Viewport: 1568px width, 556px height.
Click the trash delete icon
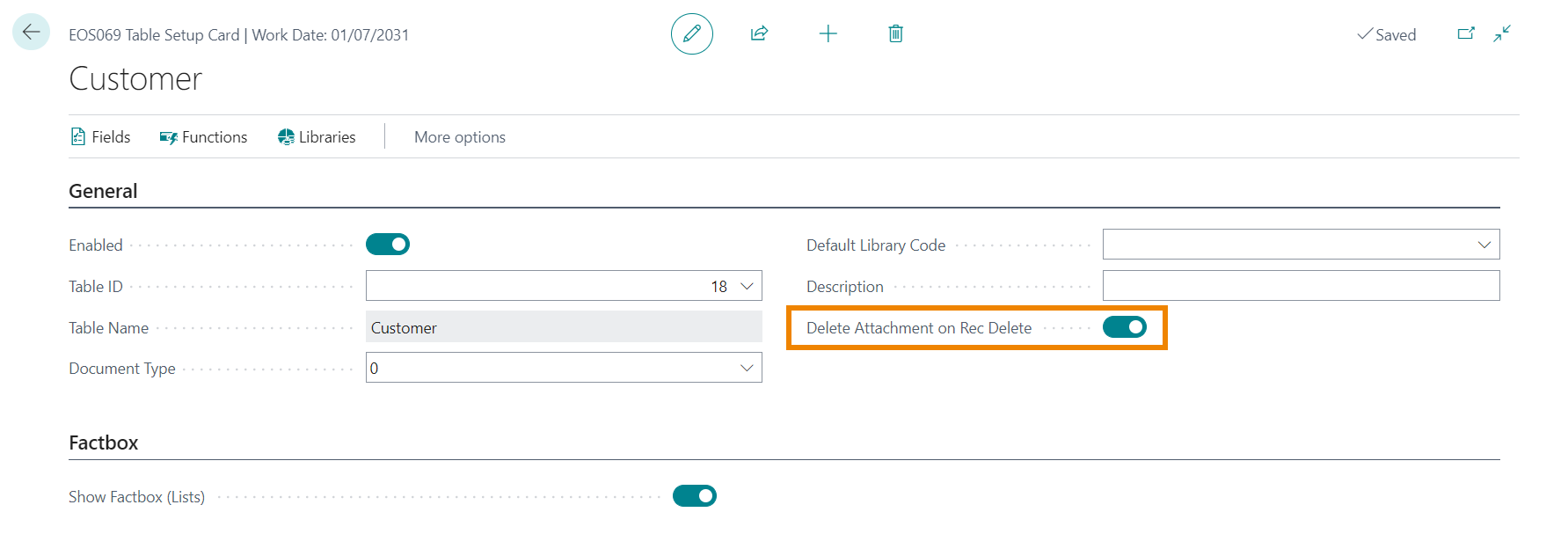(895, 34)
